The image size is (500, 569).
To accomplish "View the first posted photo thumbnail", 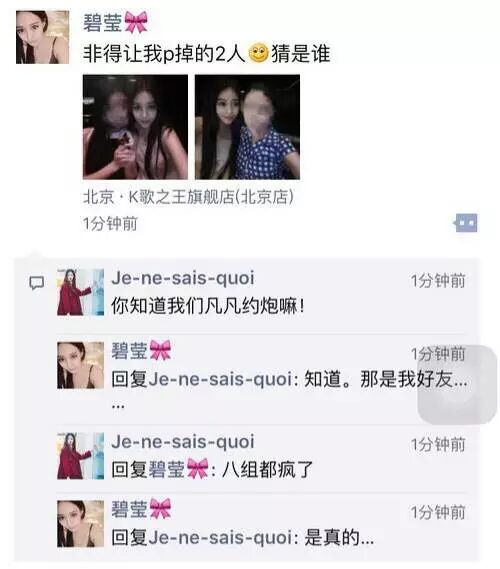I will (x=135, y=127).
